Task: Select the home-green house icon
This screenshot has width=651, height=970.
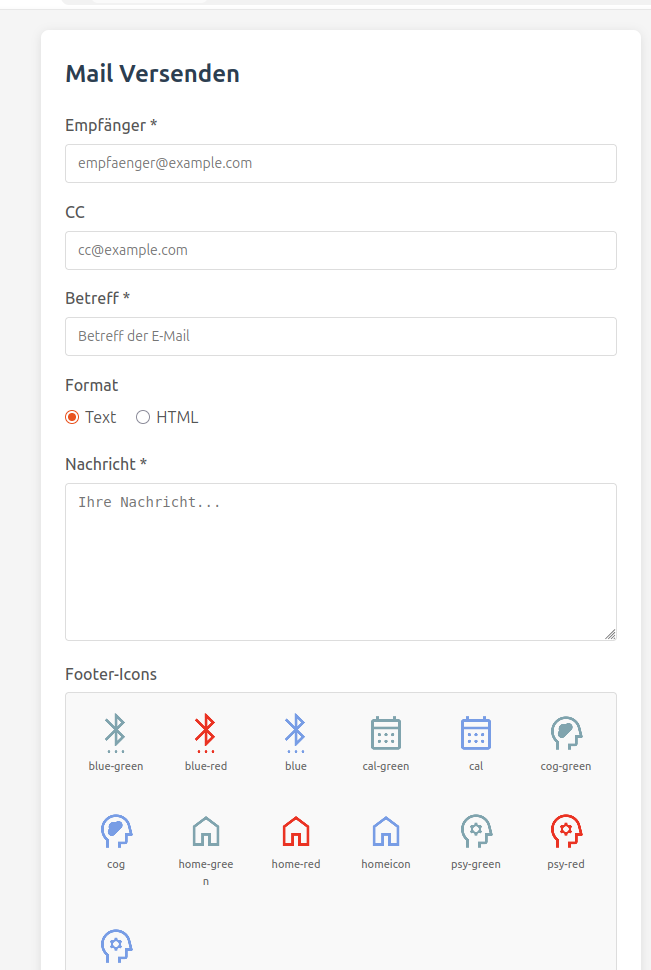Action: point(206,831)
